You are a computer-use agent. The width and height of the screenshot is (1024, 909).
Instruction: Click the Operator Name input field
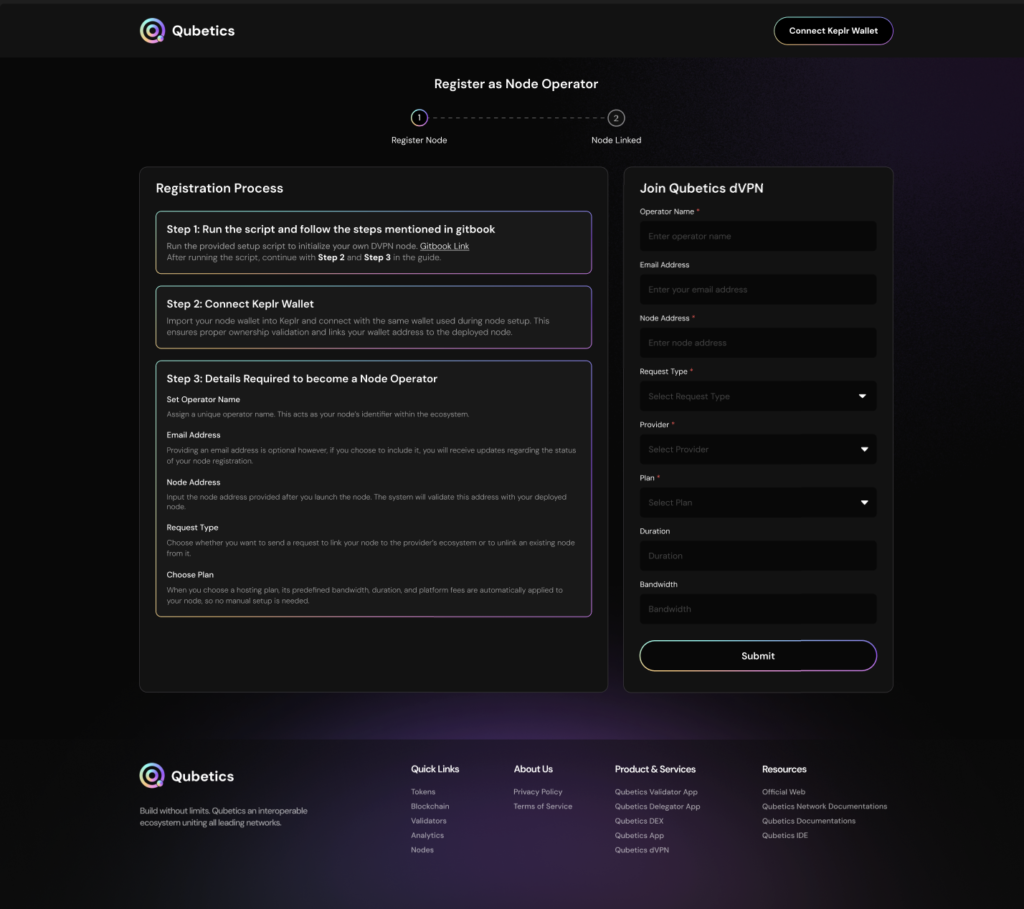click(x=757, y=236)
